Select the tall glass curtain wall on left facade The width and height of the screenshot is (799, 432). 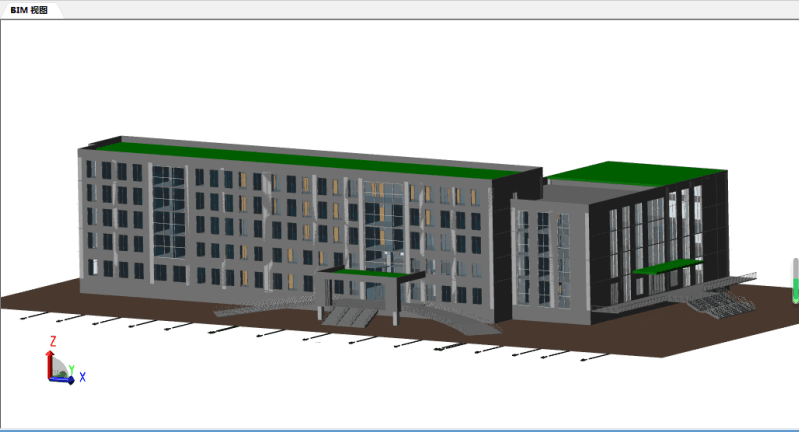pyautogui.click(x=169, y=211)
